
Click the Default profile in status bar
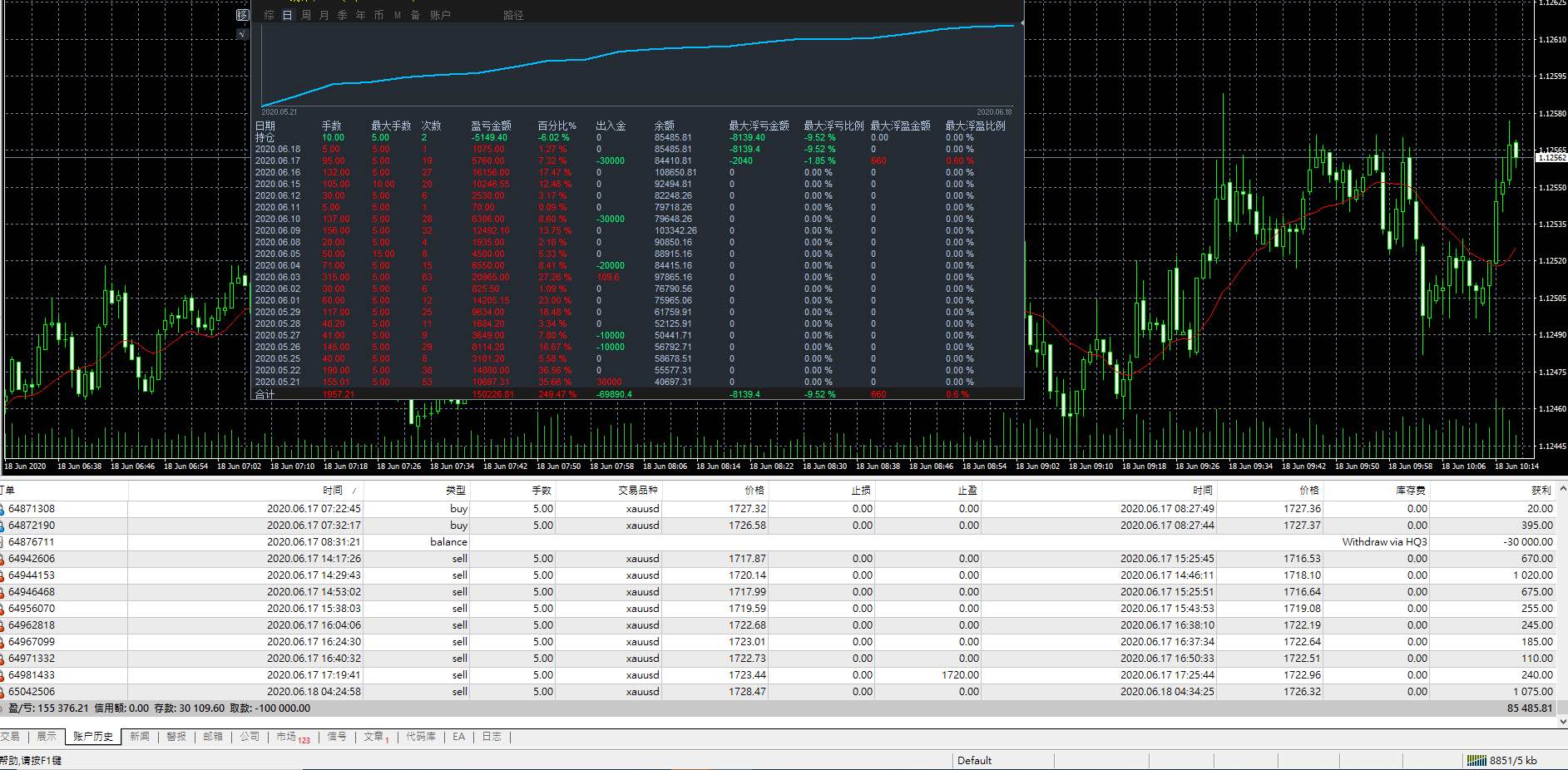[974, 760]
